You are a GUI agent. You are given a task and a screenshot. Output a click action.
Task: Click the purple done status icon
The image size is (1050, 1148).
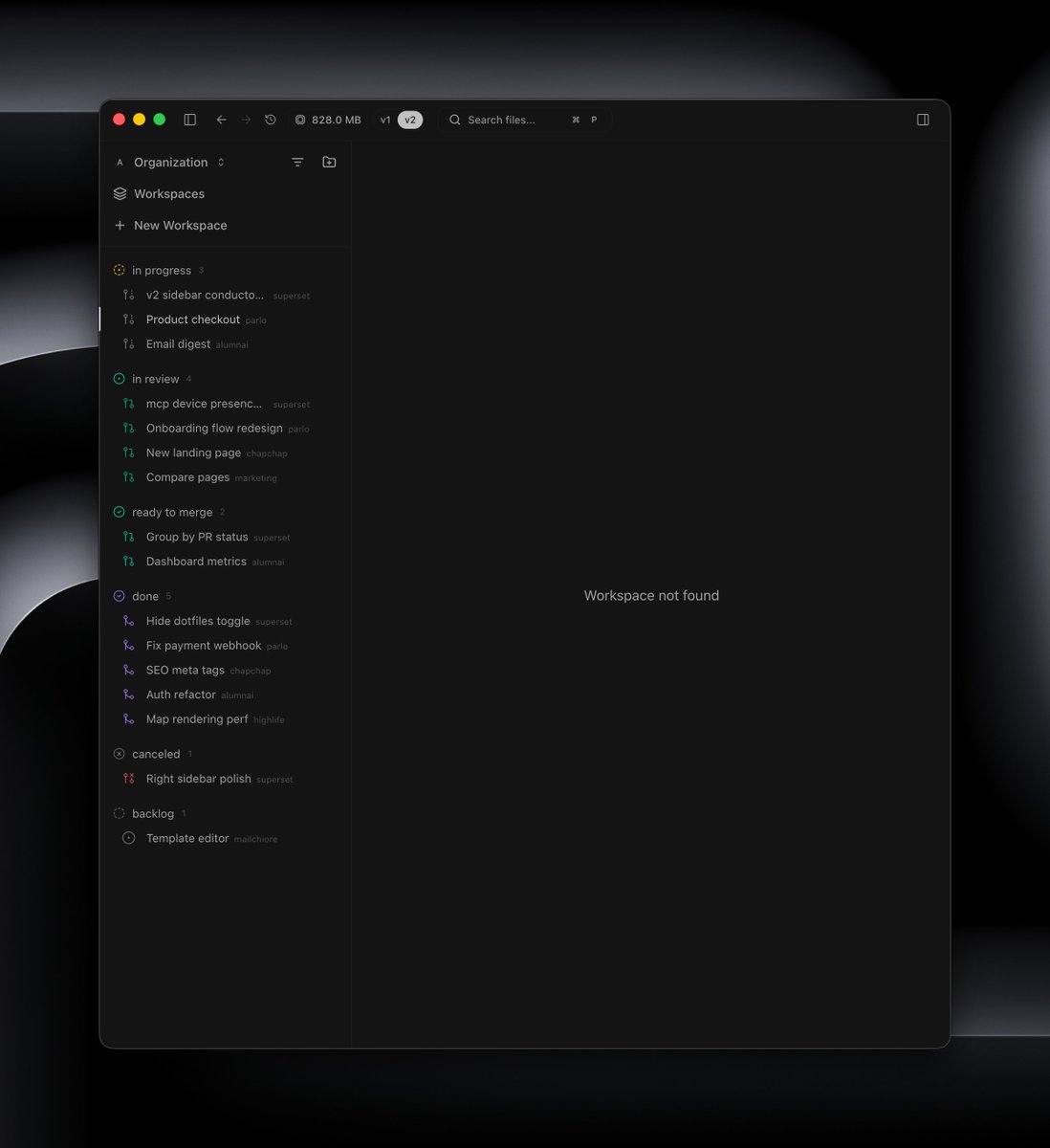coord(119,596)
